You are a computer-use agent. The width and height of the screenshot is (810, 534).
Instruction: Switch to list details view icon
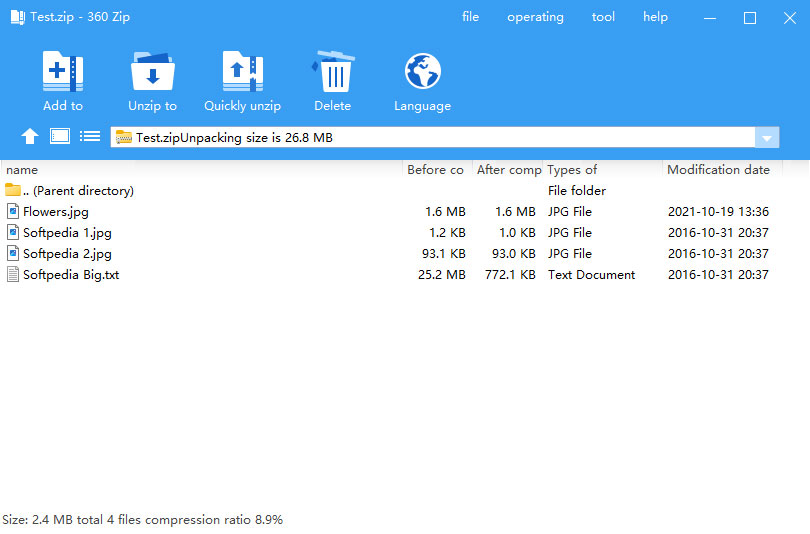pos(90,136)
